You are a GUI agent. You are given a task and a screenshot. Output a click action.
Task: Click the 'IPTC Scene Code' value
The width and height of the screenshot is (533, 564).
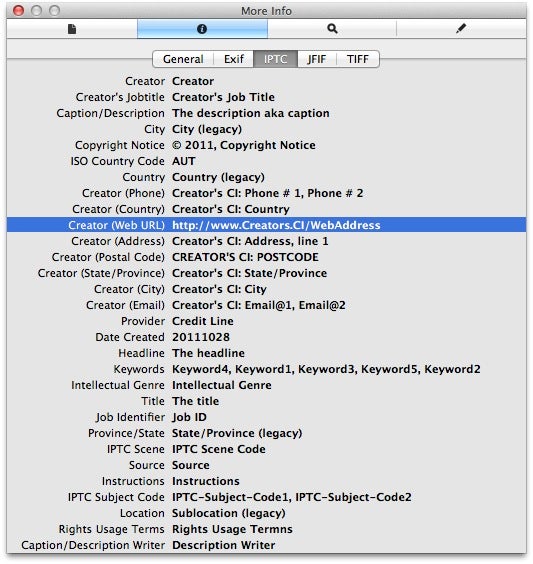219,449
